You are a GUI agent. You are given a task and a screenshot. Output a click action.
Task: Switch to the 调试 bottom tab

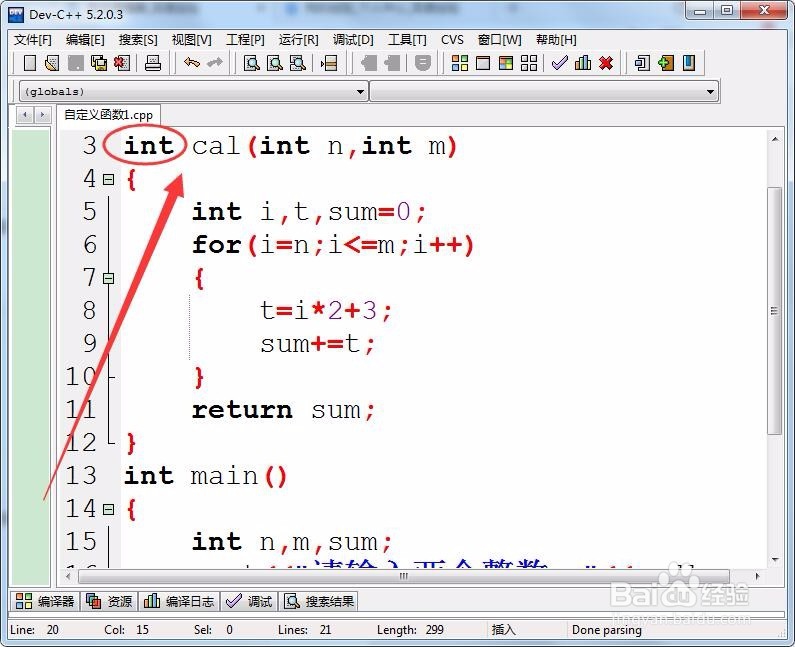click(249, 601)
